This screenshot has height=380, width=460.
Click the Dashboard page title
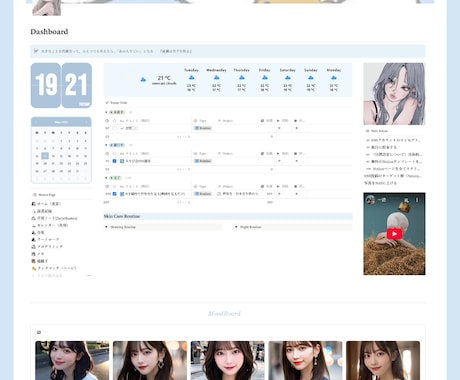point(49,32)
